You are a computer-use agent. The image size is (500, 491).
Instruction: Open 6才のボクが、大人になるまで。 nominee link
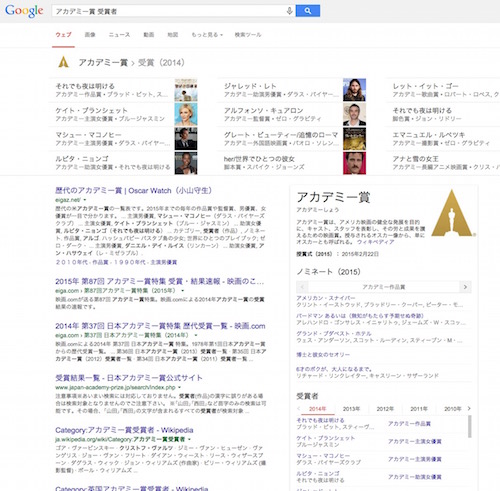click(x=334, y=369)
